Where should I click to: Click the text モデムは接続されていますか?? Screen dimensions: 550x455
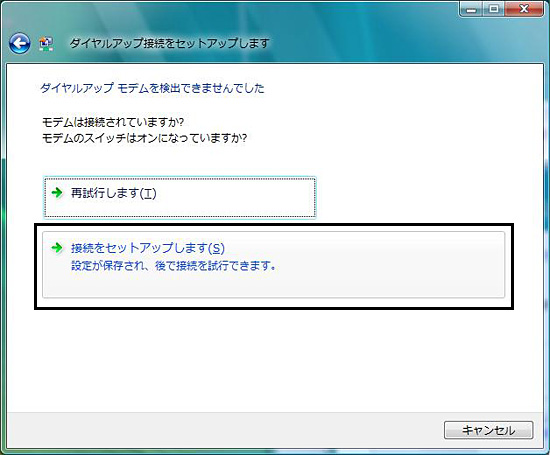(x=113, y=122)
